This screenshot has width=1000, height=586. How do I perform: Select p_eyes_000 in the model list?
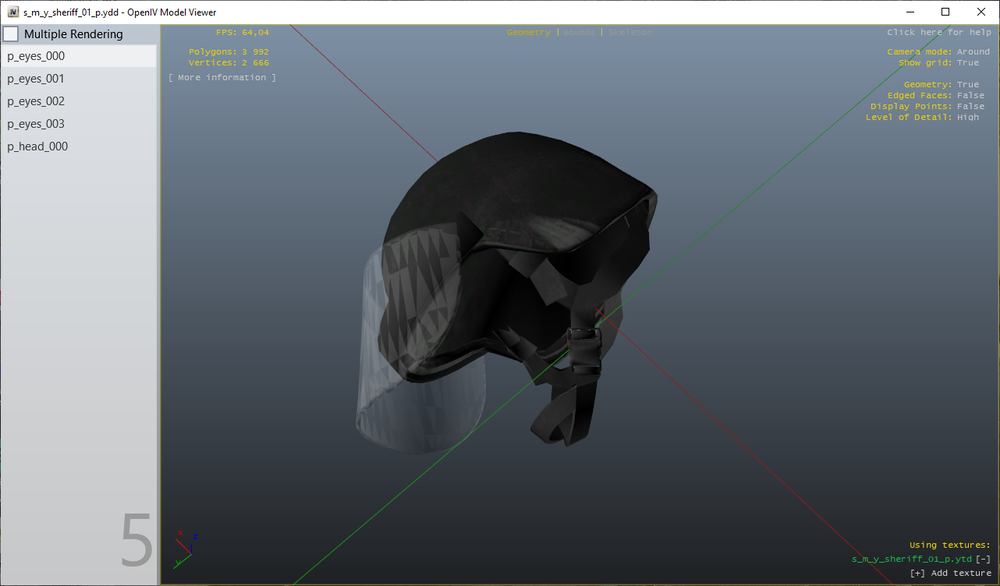(36, 57)
